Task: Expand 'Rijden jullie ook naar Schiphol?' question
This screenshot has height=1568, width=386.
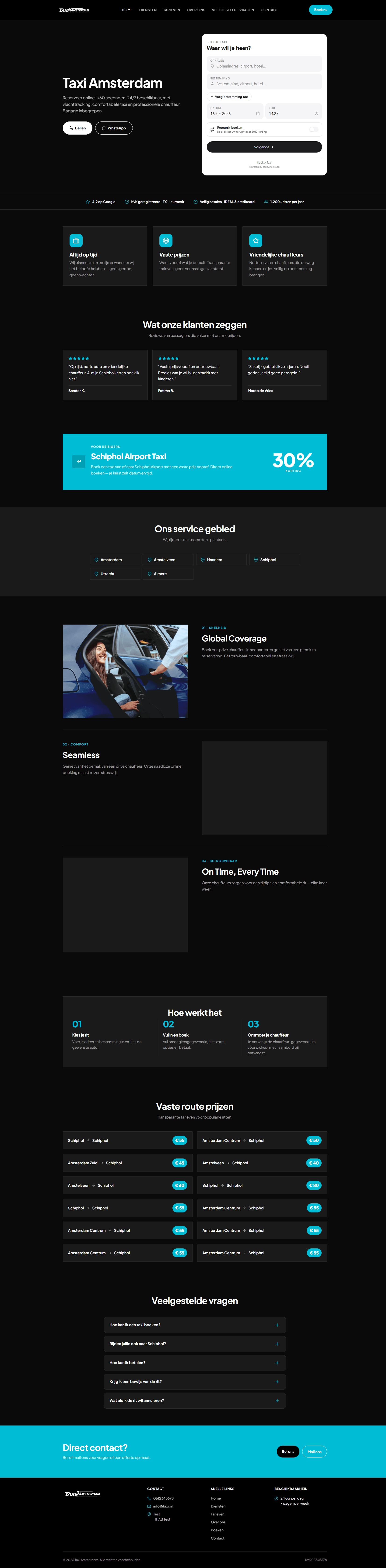Action: [x=195, y=1343]
